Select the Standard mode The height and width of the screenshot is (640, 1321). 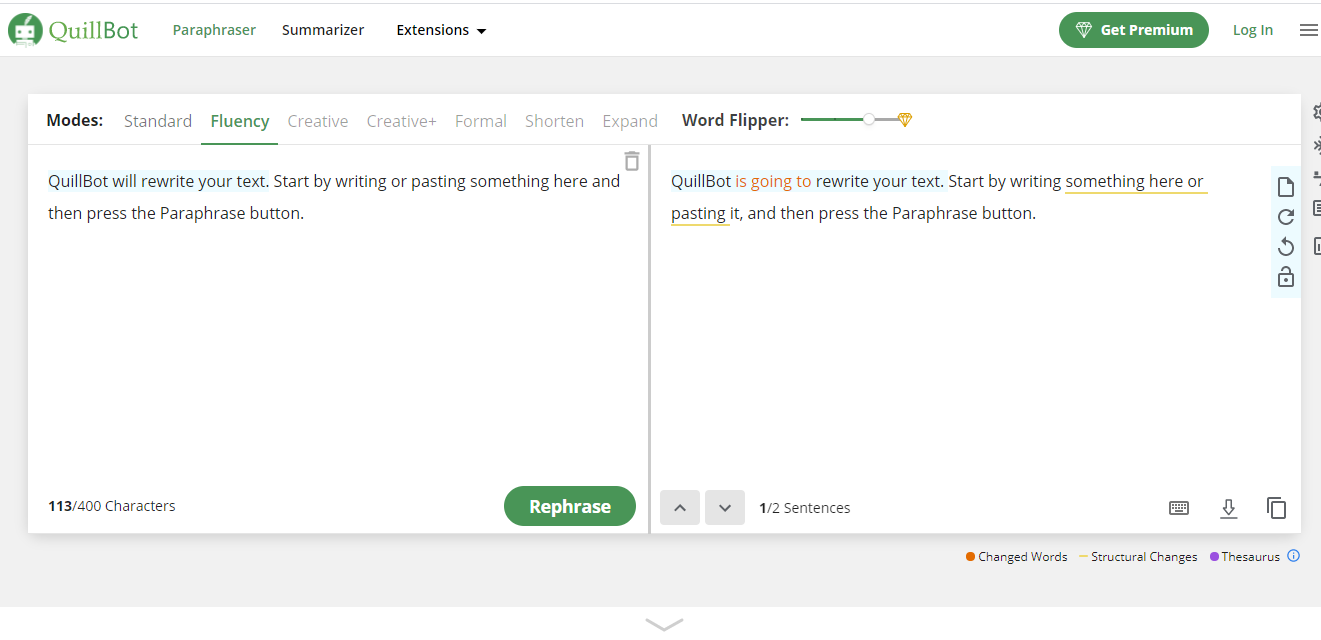[x=158, y=121]
